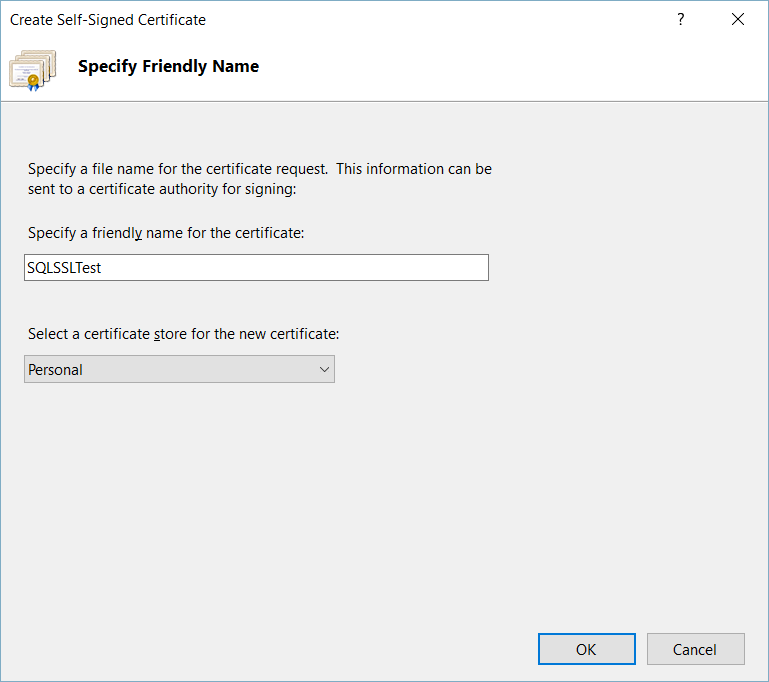Screen dimensions: 769x682
Task: Focus the friendly name text field
Action: point(256,268)
